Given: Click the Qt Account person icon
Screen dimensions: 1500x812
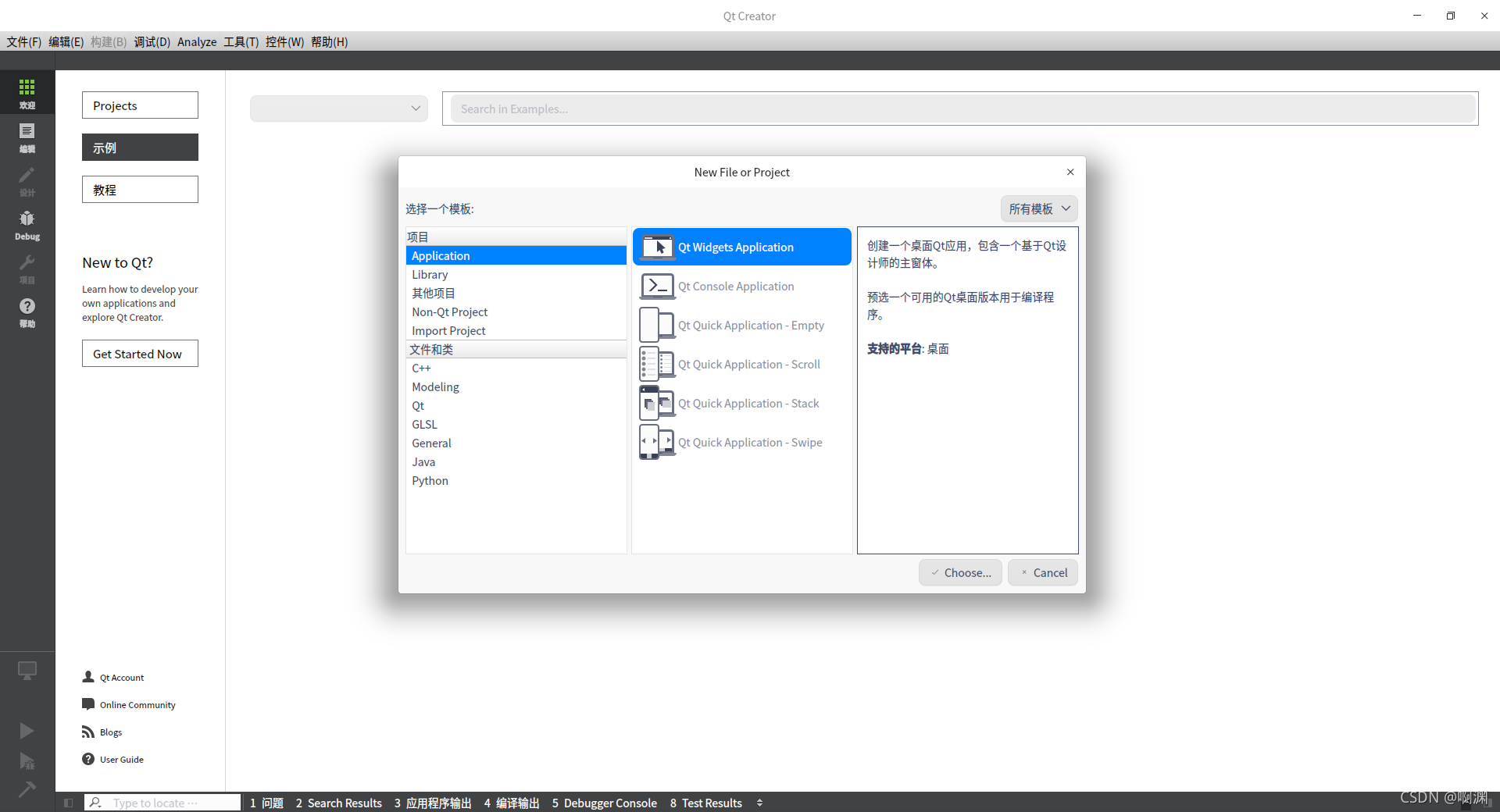Looking at the screenshot, I should coord(88,677).
